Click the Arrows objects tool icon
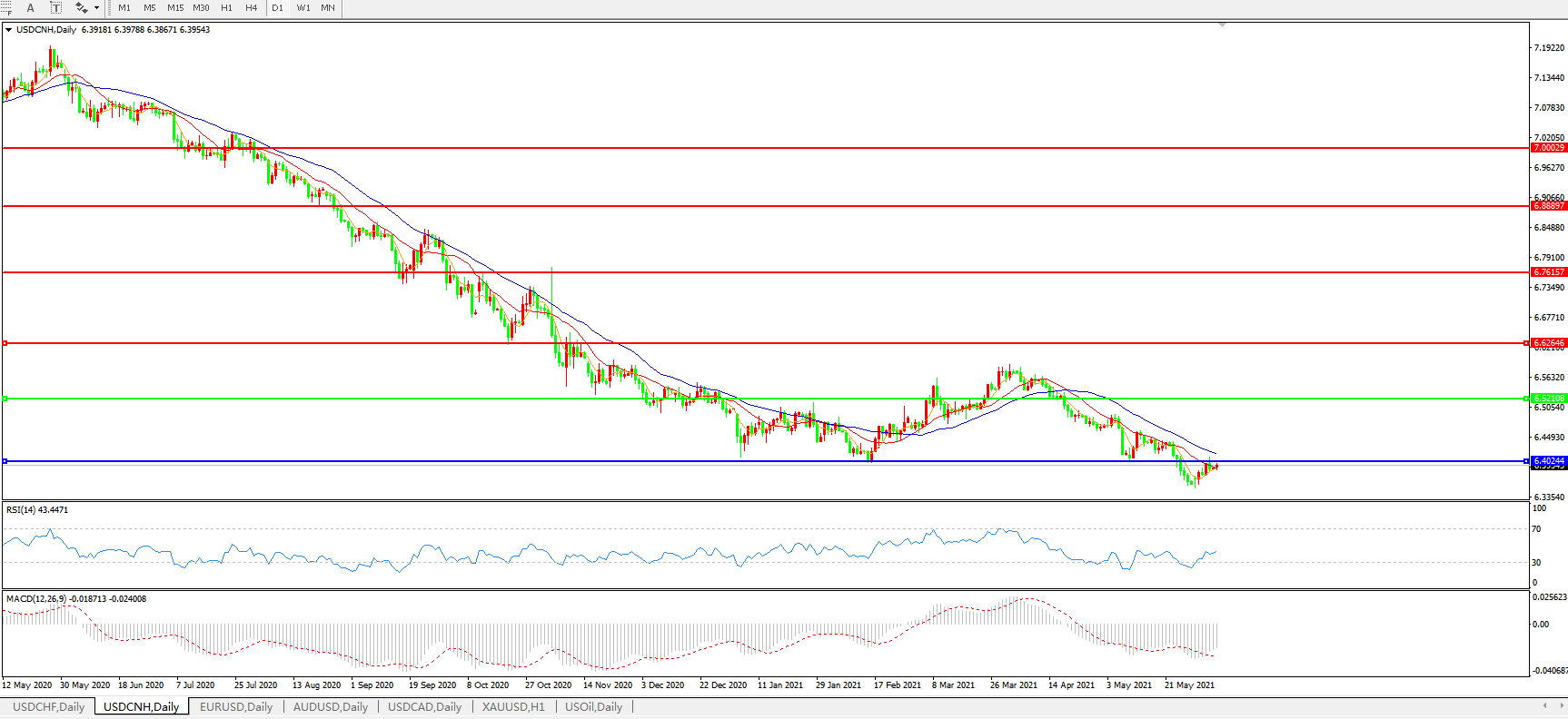The width and height of the screenshot is (1568, 719). [81, 8]
